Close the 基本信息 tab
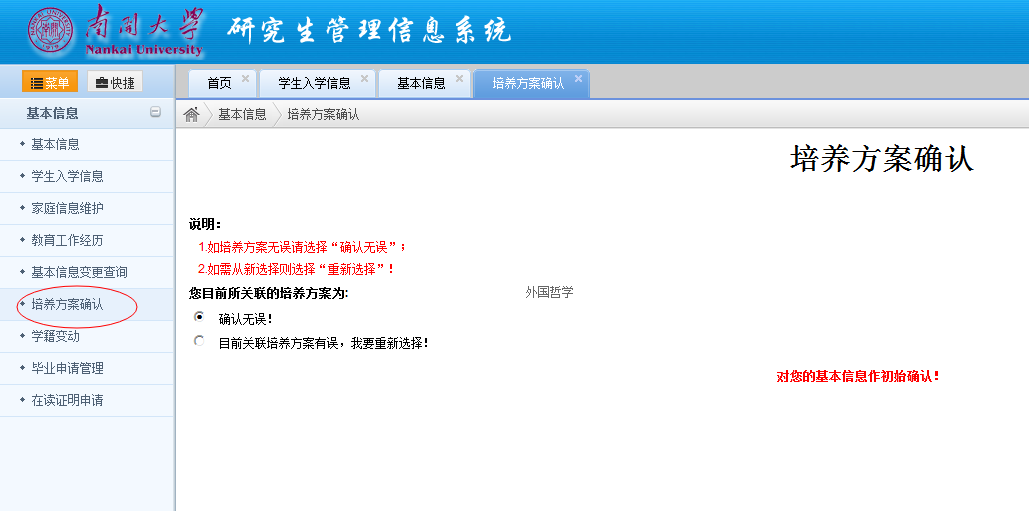The image size is (1029, 511). click(x=460, y=78)
